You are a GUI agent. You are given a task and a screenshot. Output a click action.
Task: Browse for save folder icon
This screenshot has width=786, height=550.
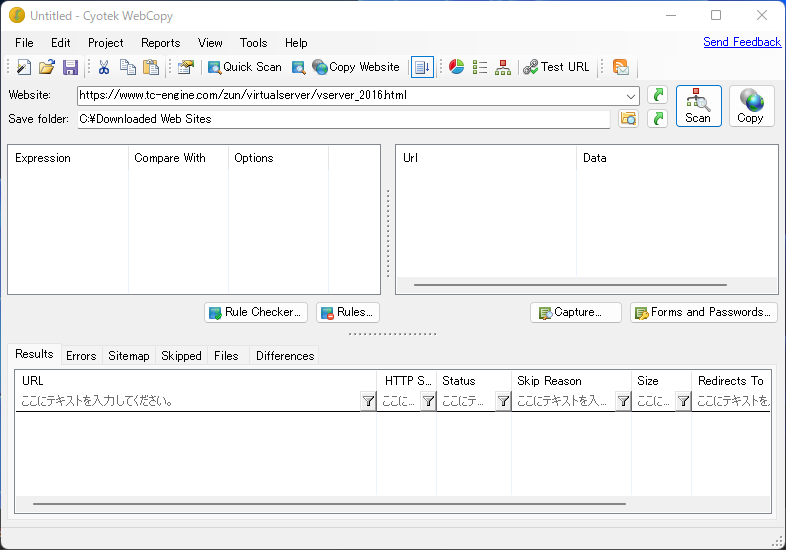pos(628,119)
